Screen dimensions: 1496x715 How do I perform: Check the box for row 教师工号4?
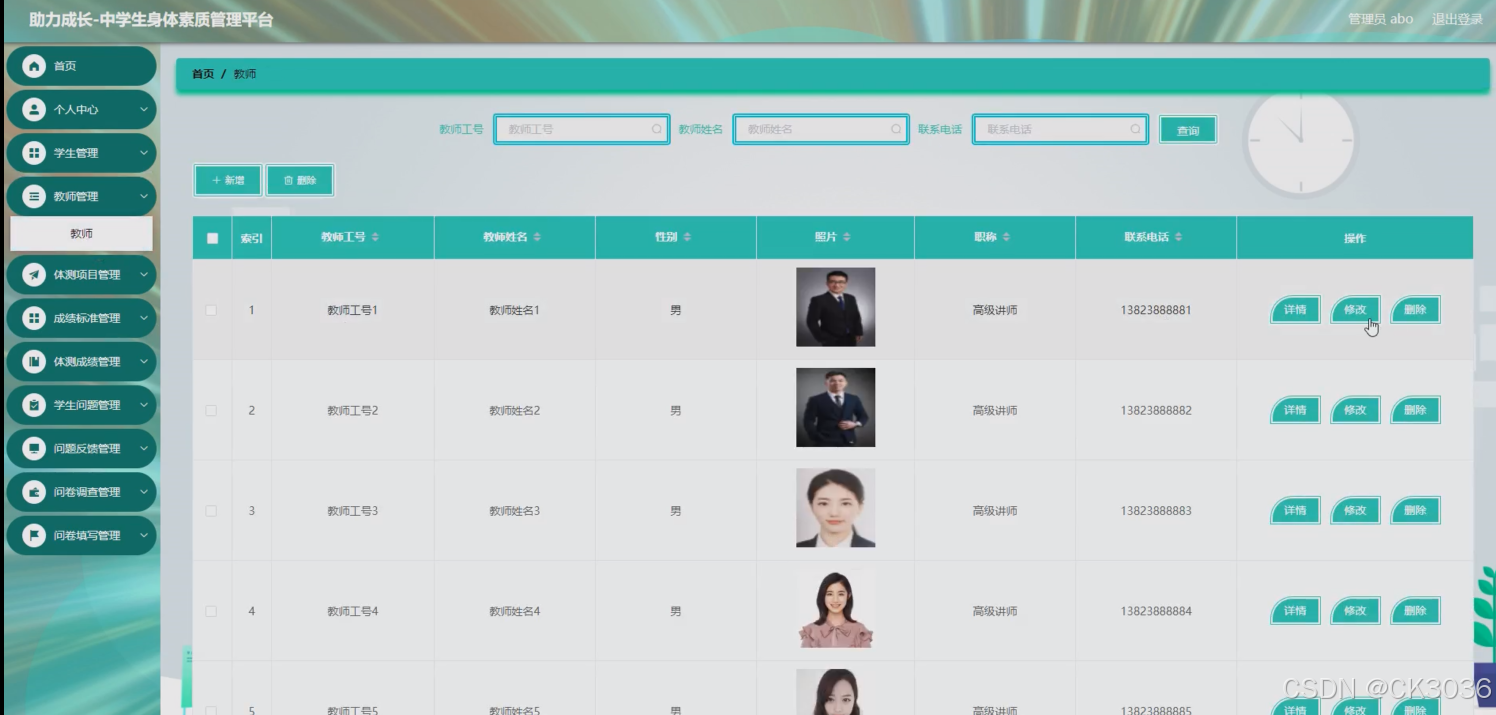tap(211, 611)
